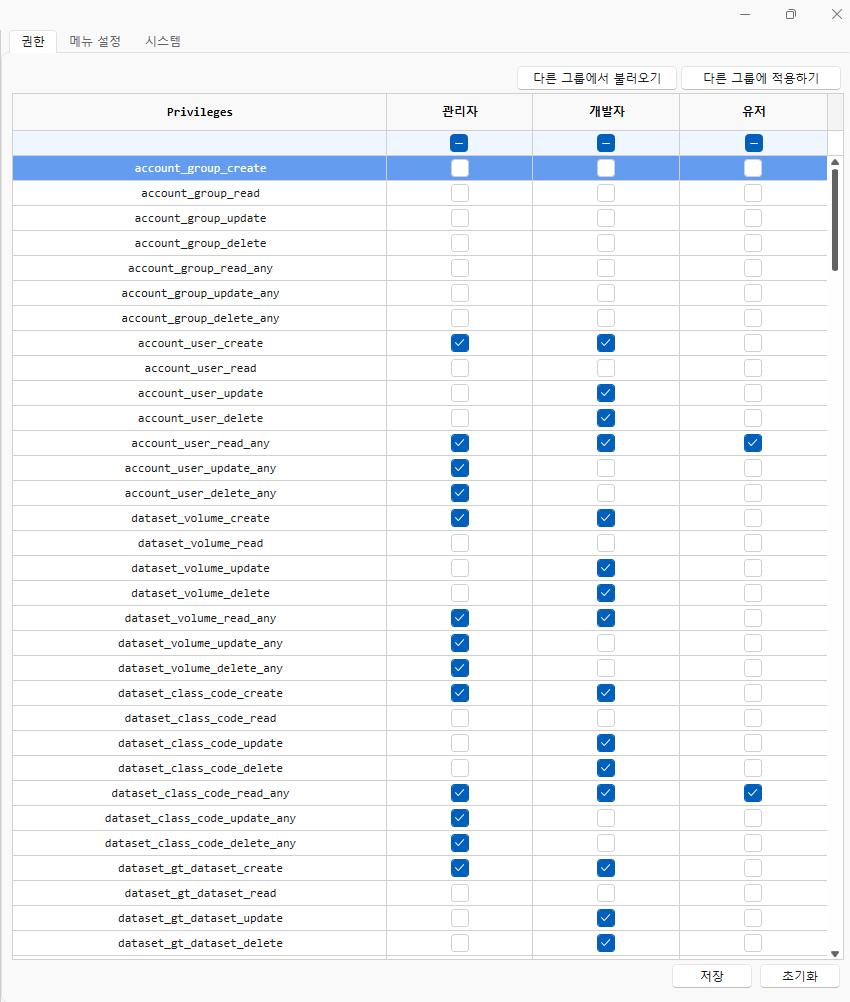The height and width of the screenshot is (1002, 850).
Task: Select the 권한 tab
Action: point(33,41)
